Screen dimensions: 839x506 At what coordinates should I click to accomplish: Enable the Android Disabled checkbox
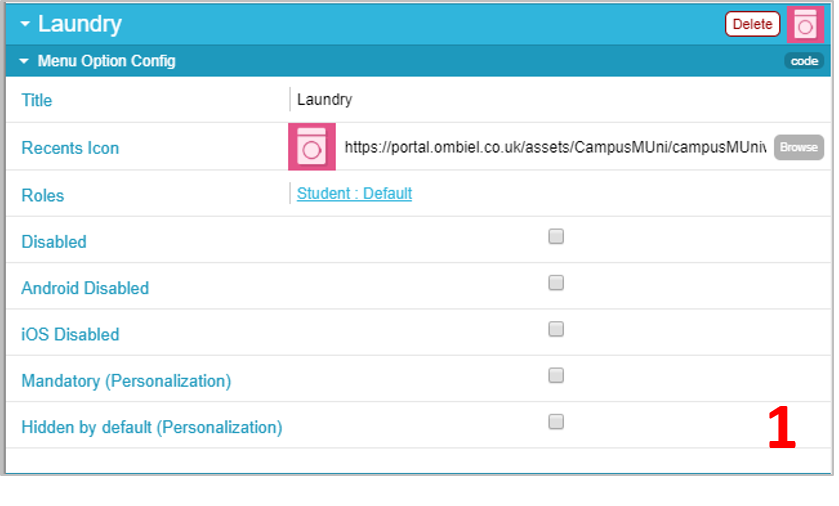[x=556, y=282]
